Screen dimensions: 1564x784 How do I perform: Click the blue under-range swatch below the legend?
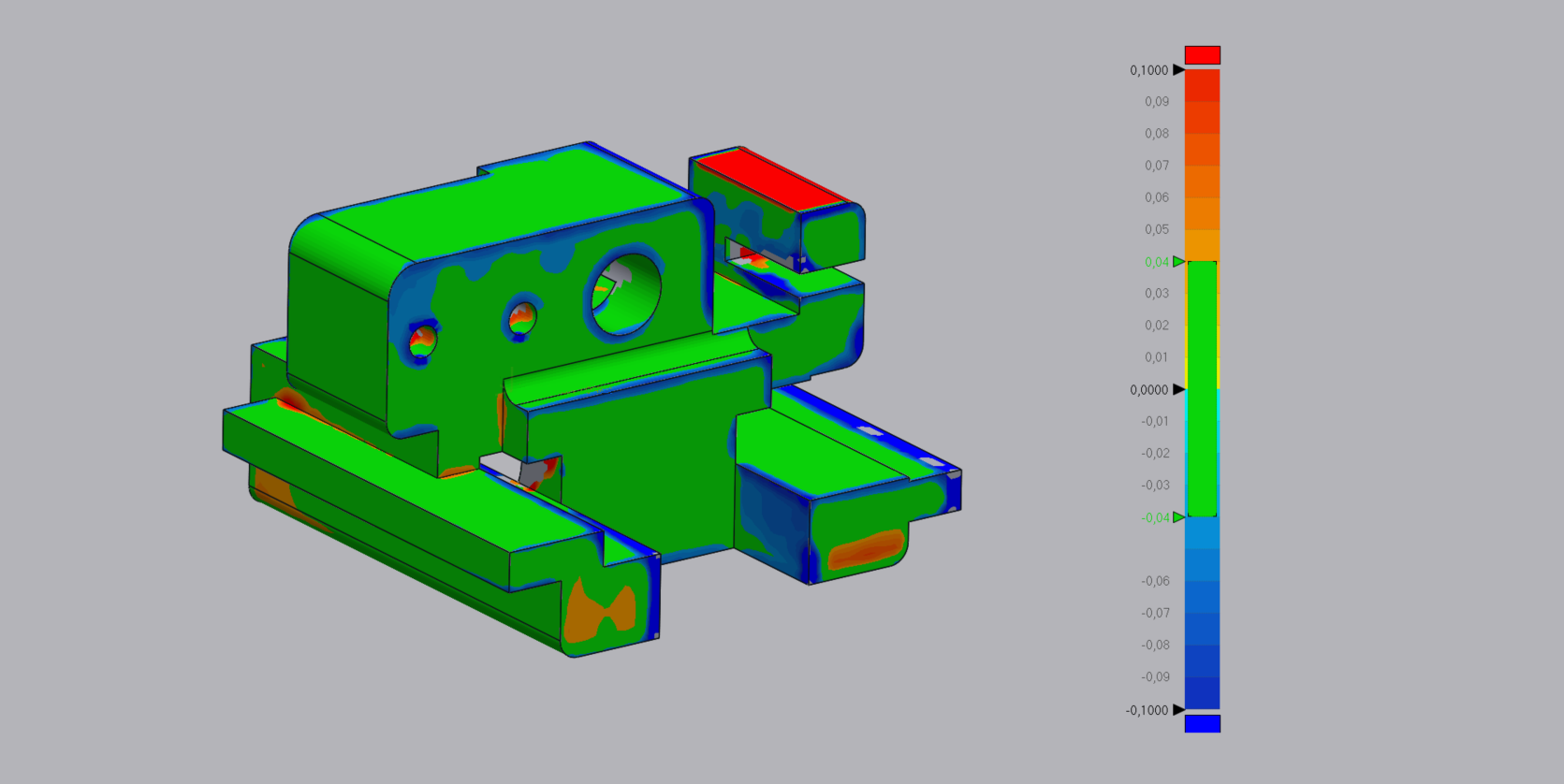pyautogui.click(x=1203, y=723)
